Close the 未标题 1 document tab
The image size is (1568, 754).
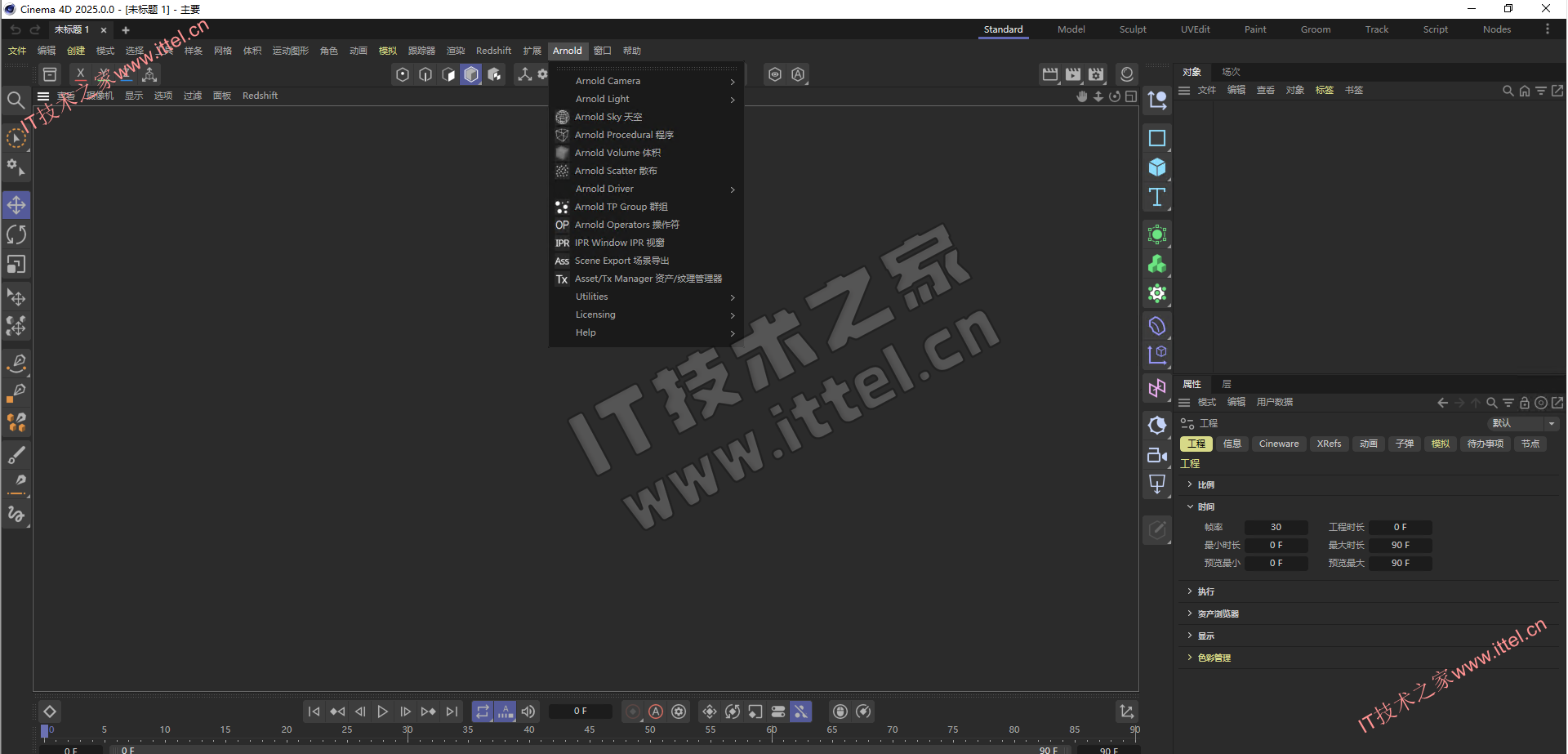pos(104,30)
